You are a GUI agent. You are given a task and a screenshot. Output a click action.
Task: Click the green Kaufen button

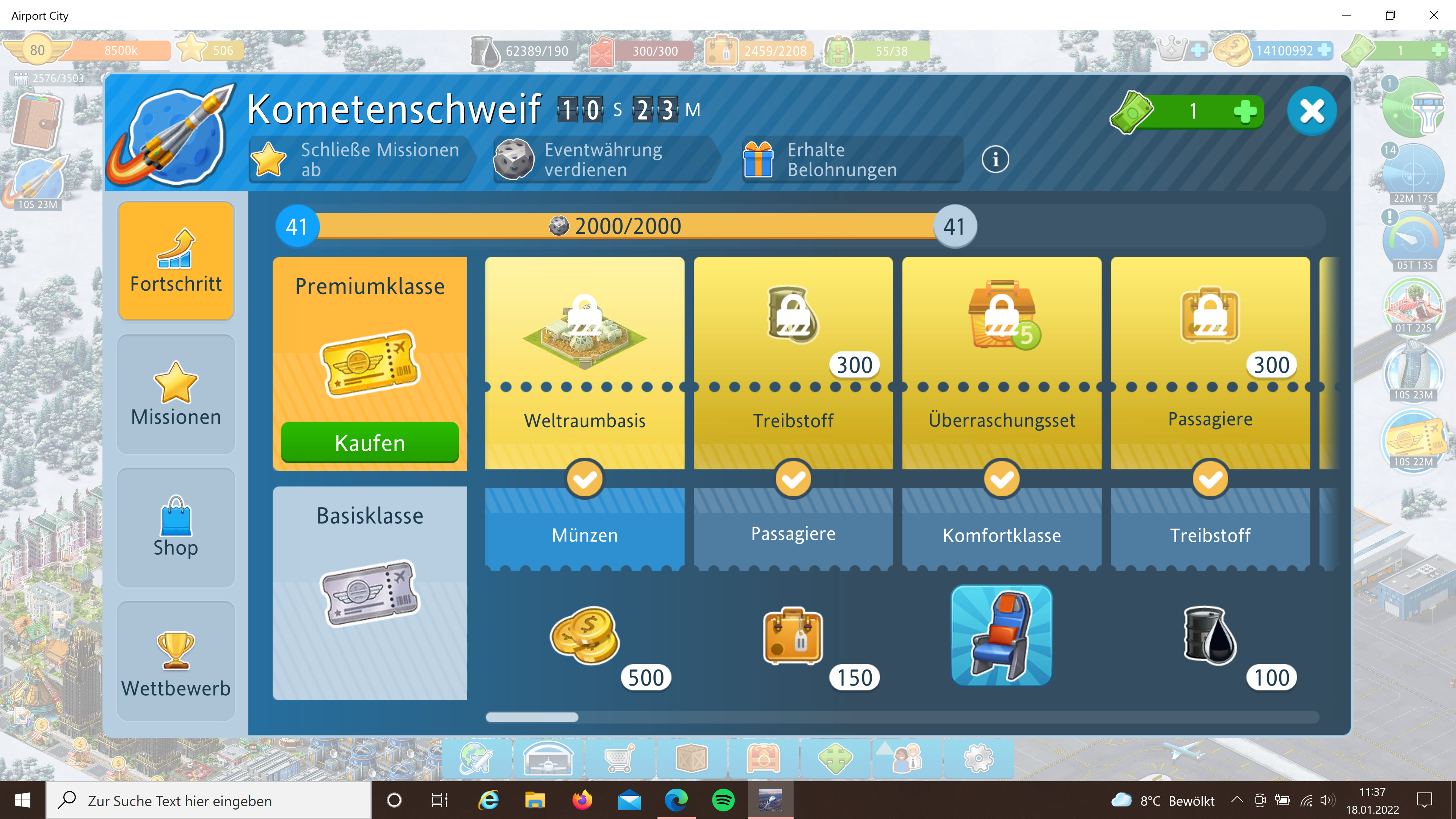tap(370, 442)
